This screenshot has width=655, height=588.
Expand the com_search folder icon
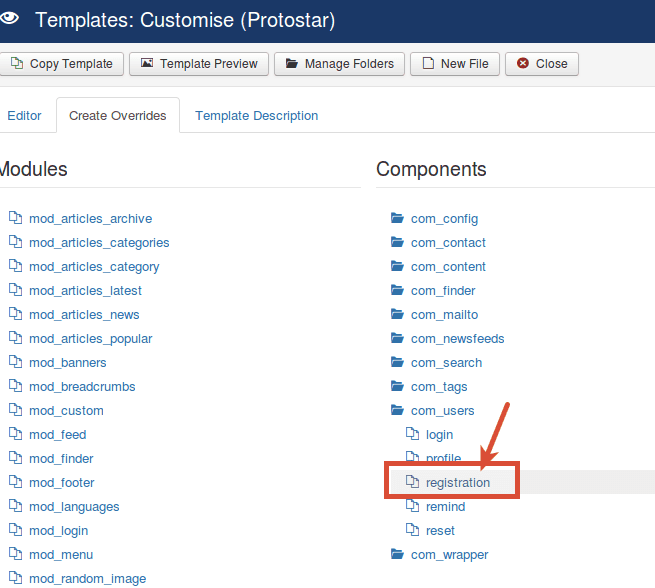pos(397,362)
